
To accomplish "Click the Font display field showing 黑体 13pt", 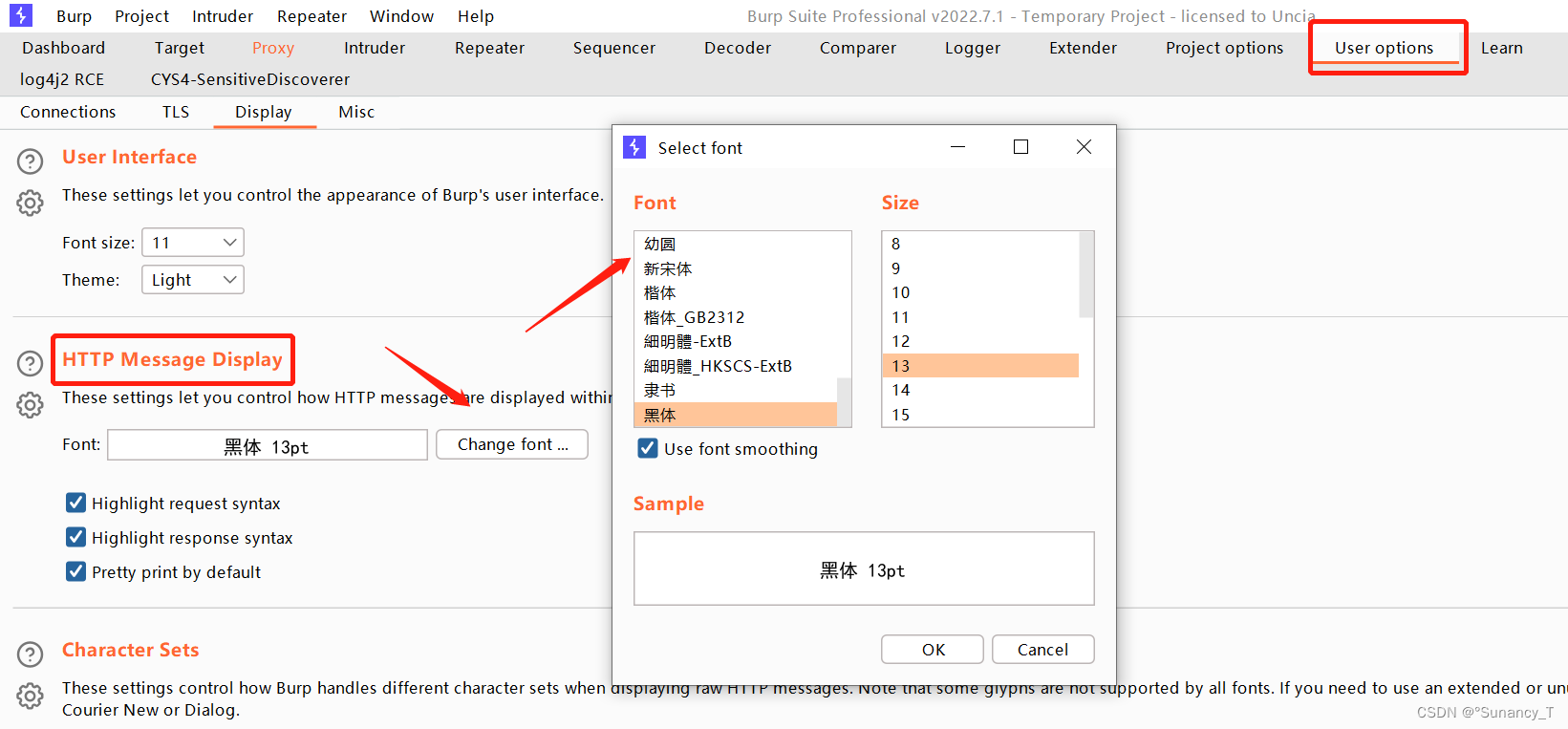I will pyautogui.click(x=268, y=445).
